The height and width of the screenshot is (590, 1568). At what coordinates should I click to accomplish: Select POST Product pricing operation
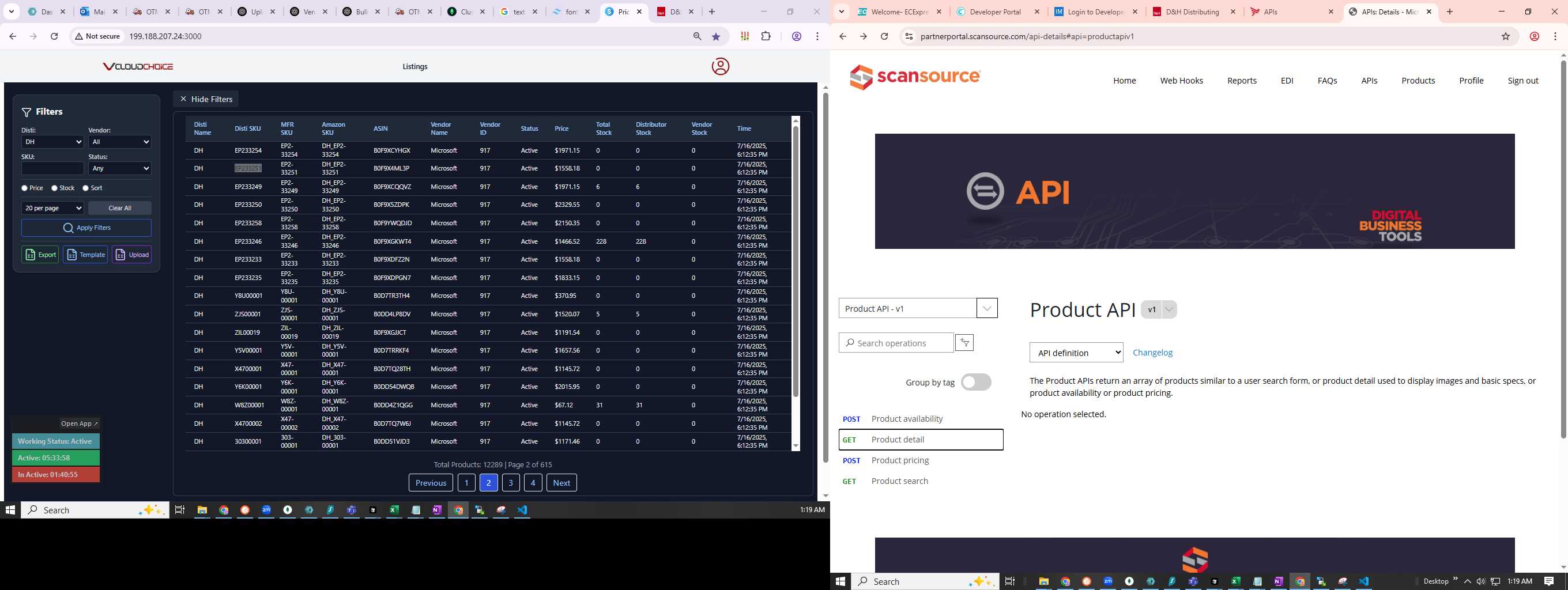pos(921,460)
